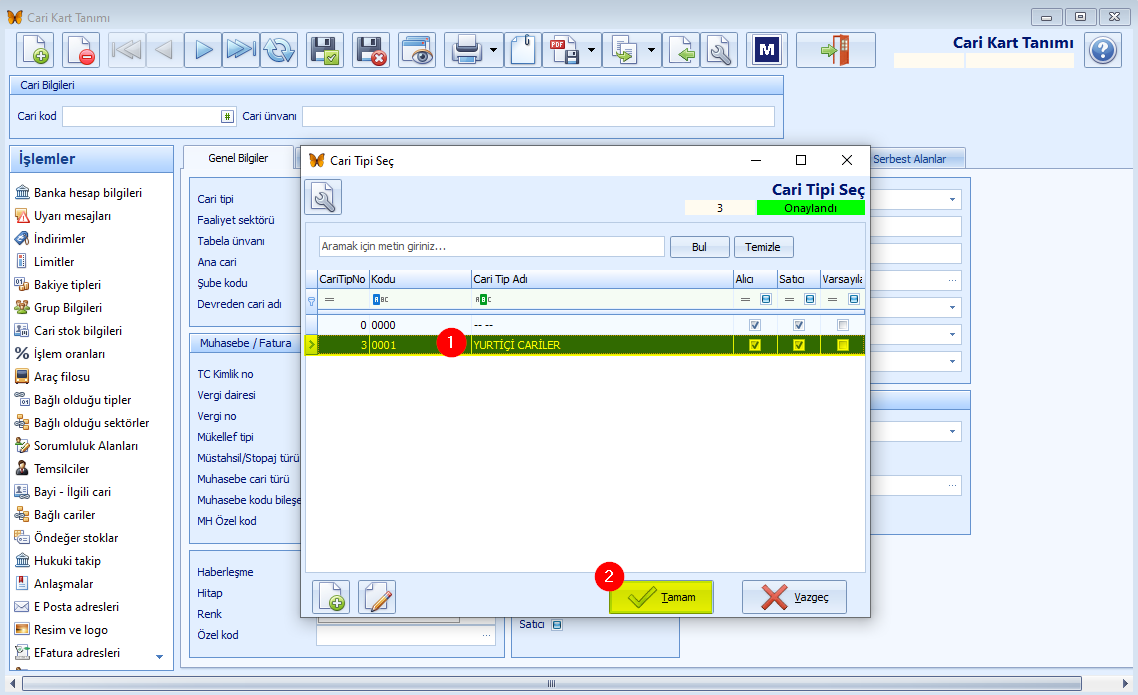Click the edit pencil icon in dialog
This screenshot has height=695, width=1138.
[377, 597]
